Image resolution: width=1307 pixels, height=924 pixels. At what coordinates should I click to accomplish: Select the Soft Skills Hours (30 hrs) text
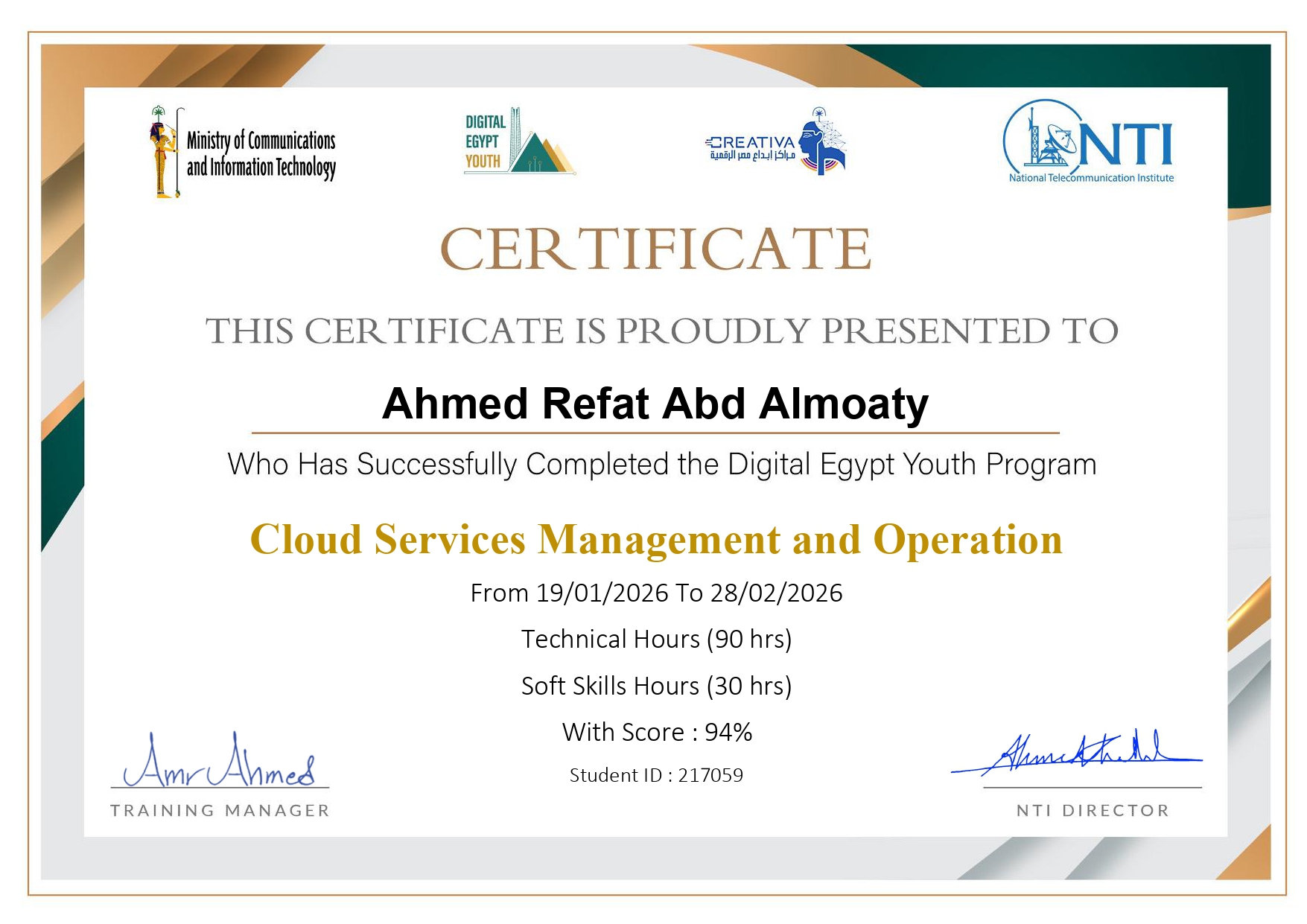pyautogui.click(x=655, y=685)
